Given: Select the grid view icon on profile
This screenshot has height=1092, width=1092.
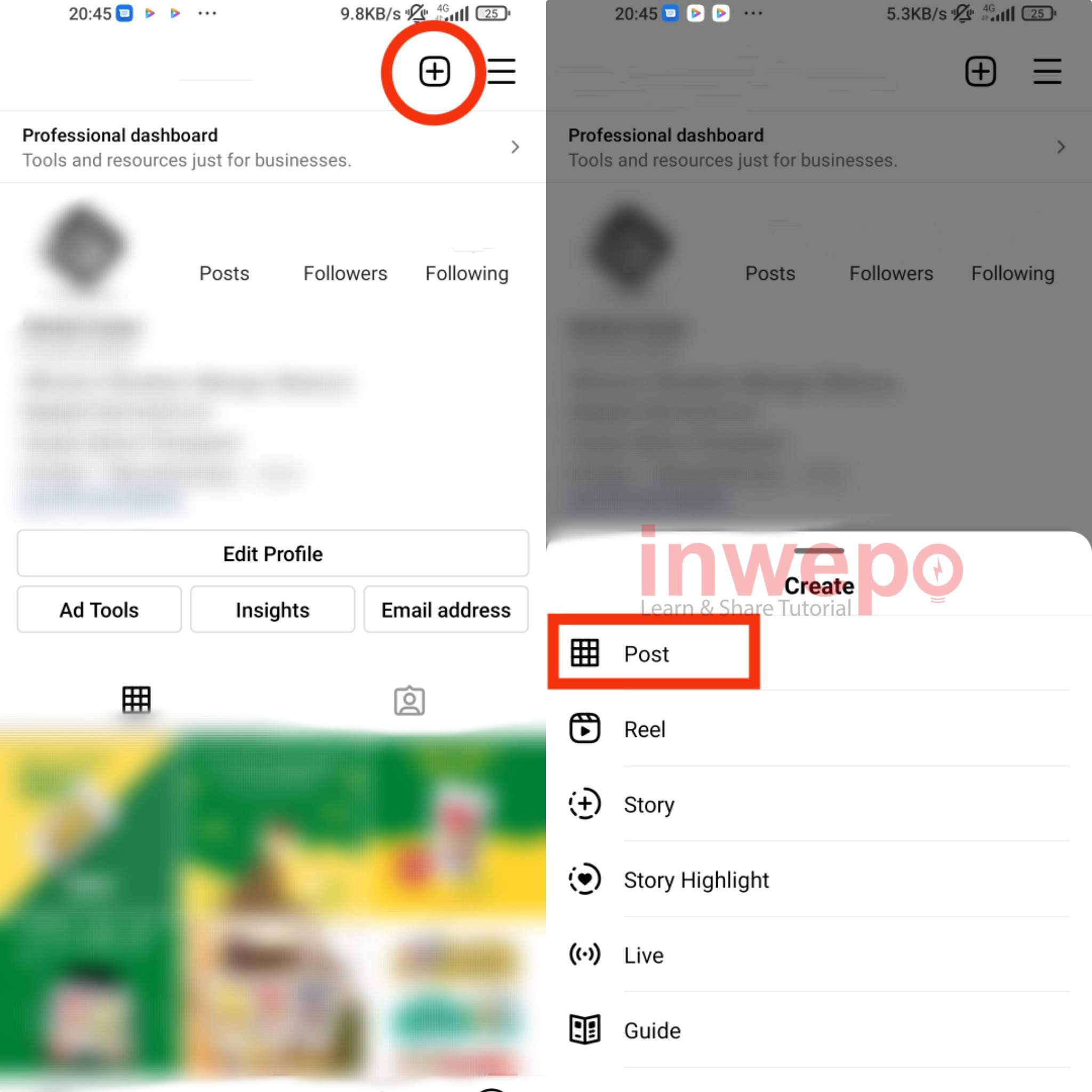Looking at the screenshot, I should coord(136,700).
